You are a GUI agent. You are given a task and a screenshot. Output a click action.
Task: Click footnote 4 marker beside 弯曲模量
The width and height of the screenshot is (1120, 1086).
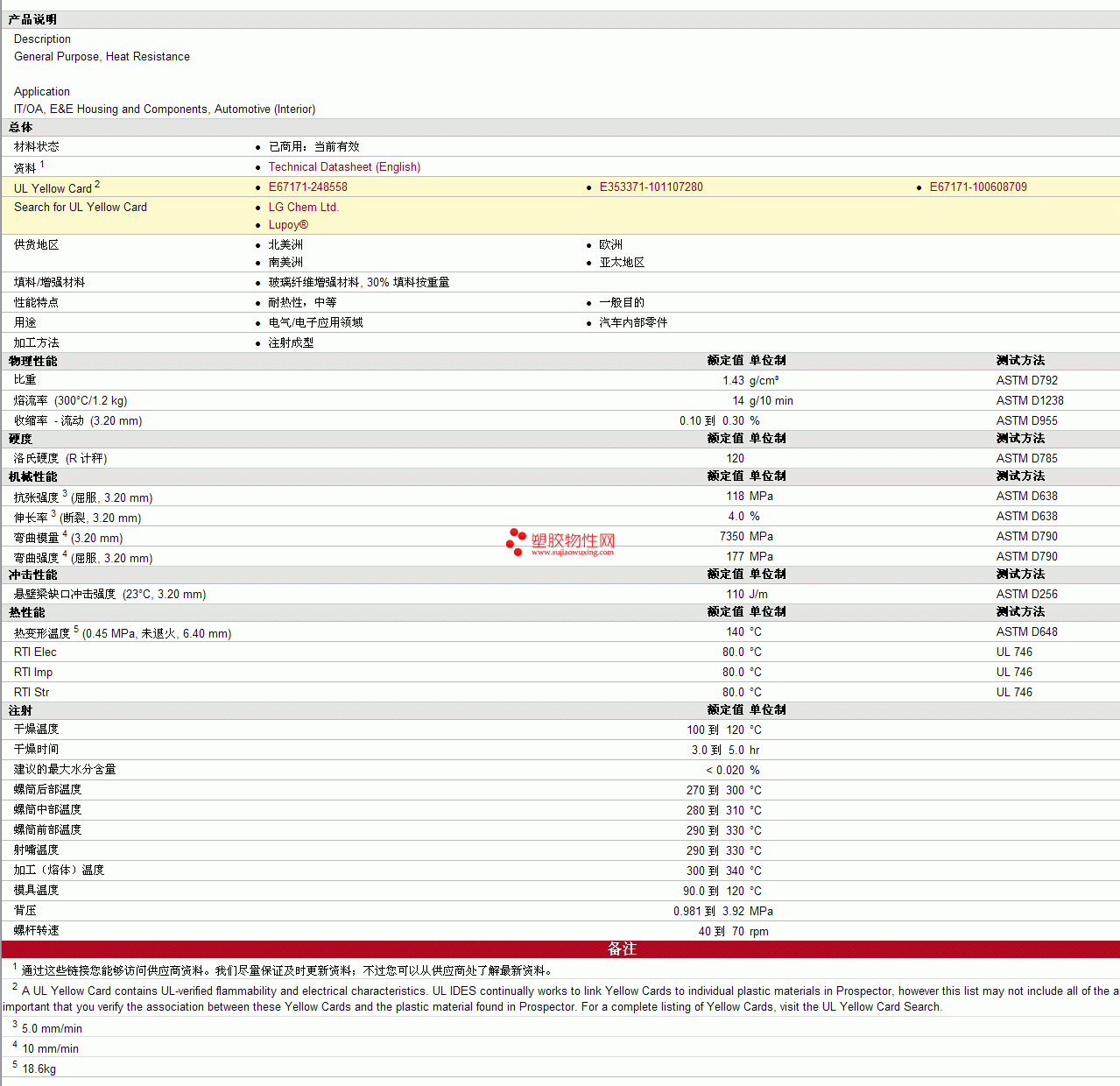pos(65,533)
